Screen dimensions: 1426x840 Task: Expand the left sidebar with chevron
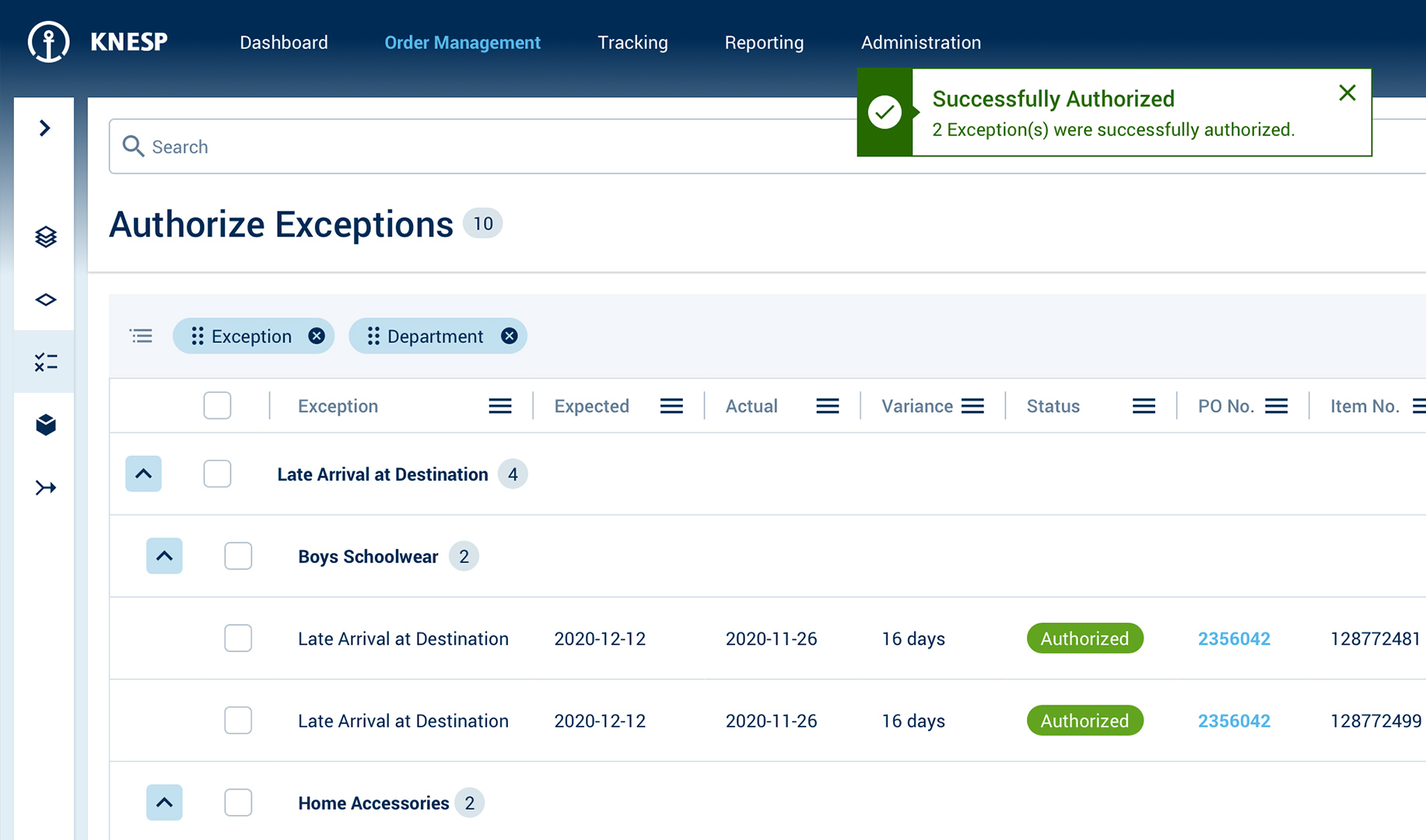45,128
